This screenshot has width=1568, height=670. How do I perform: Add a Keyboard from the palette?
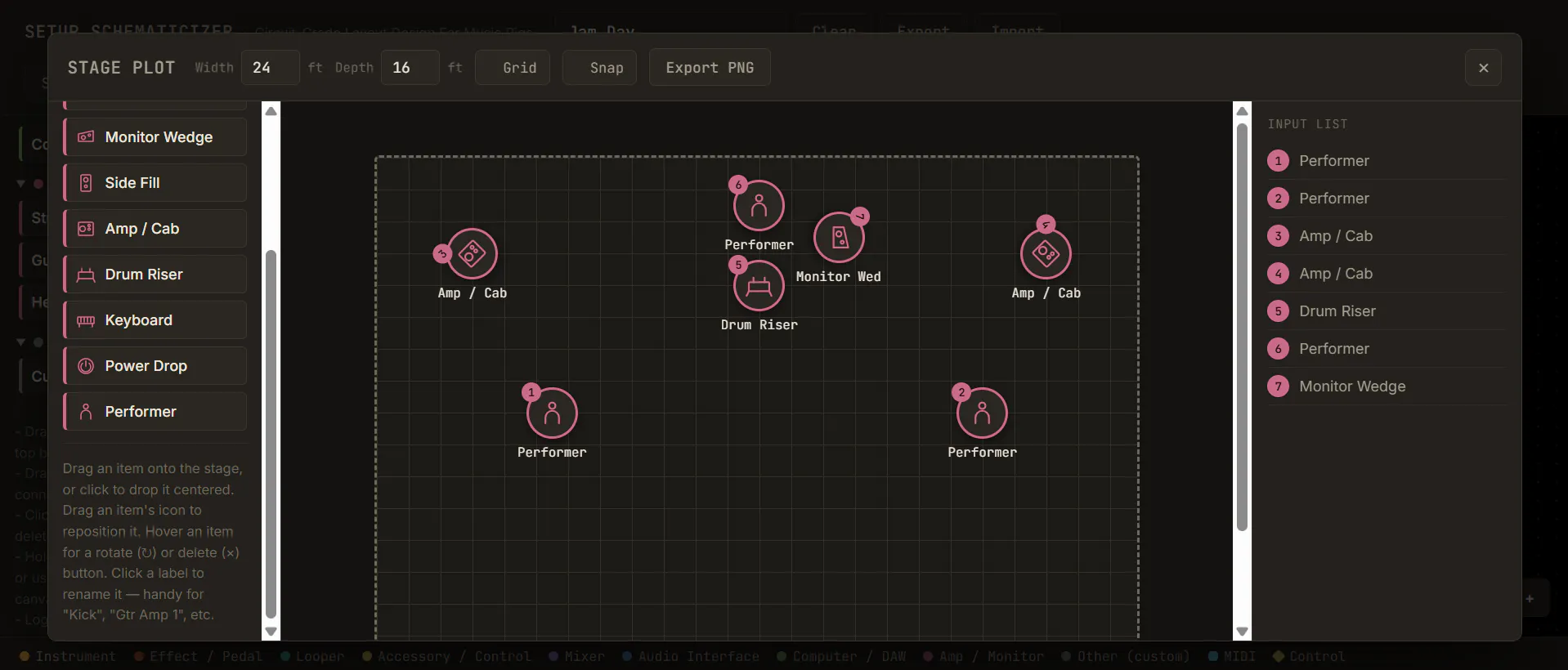(x=155, y=320)
